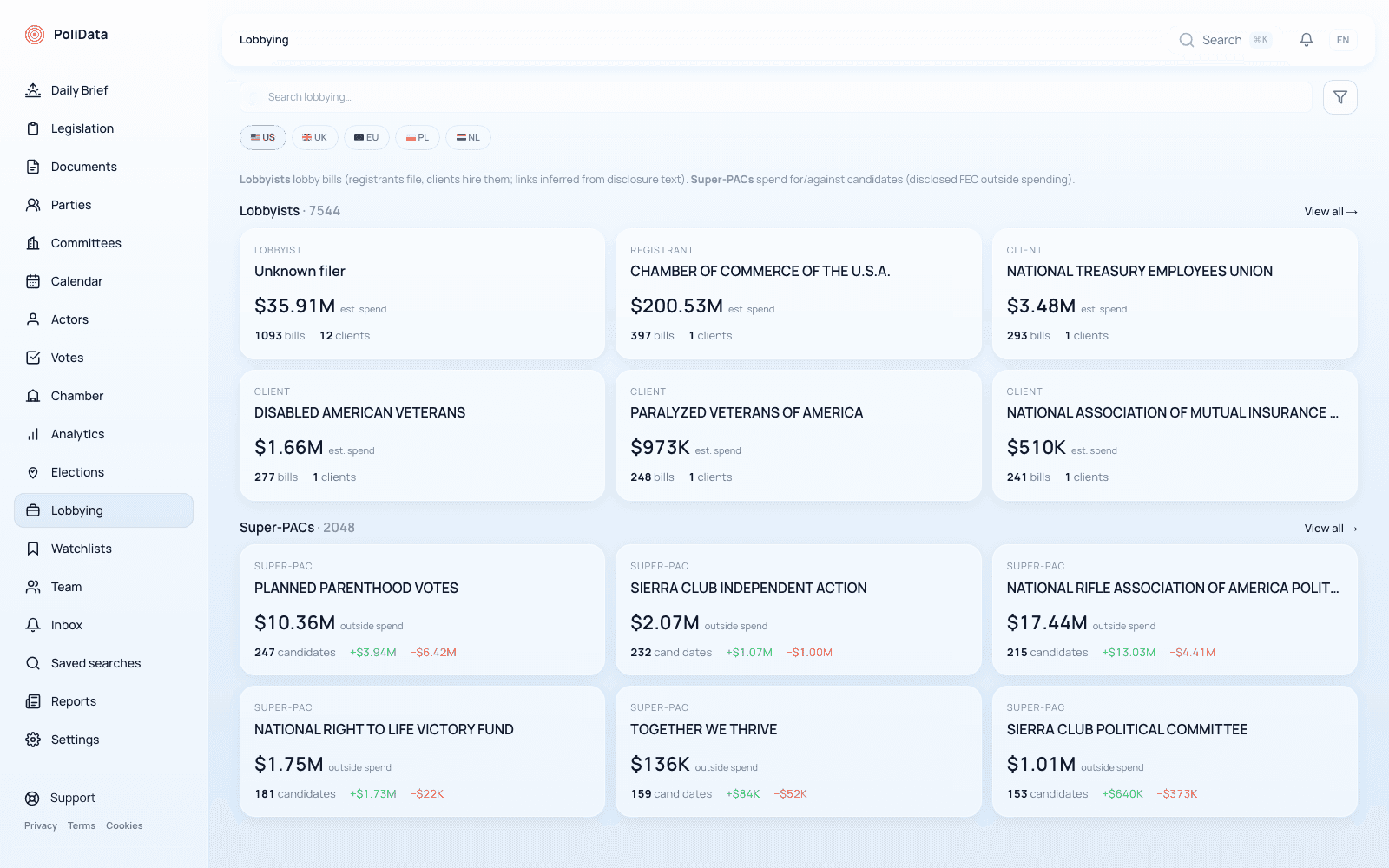Click the Elections pin icon

click(x=33, y=472)
